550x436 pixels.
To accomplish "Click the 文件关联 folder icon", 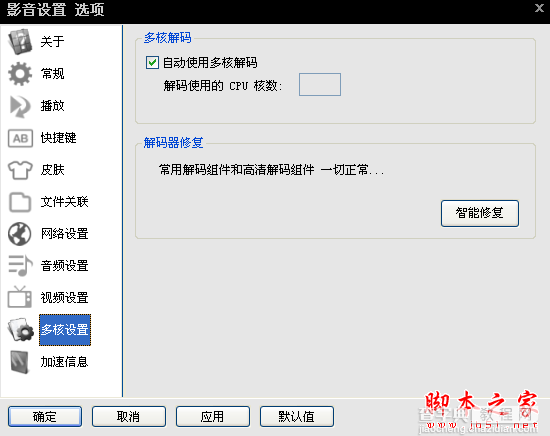I will tap(20, 202).
